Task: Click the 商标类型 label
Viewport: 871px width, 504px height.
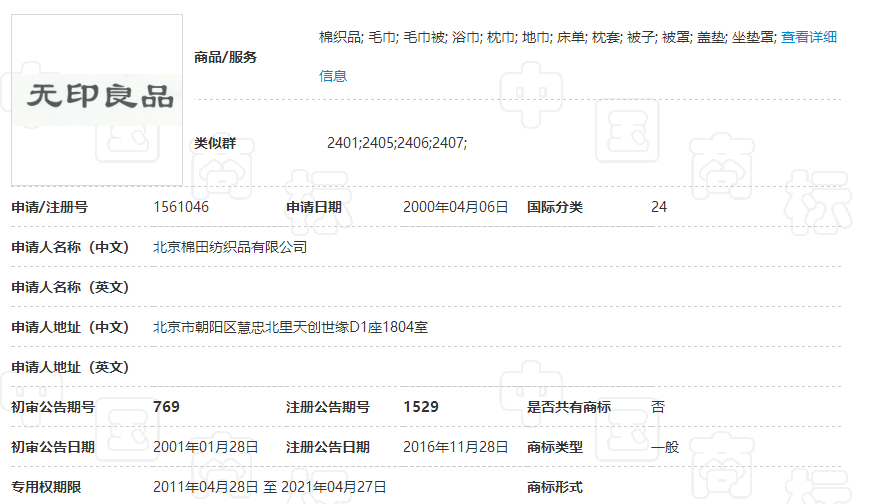Action: pyautogui.click(x=554, y=447)
